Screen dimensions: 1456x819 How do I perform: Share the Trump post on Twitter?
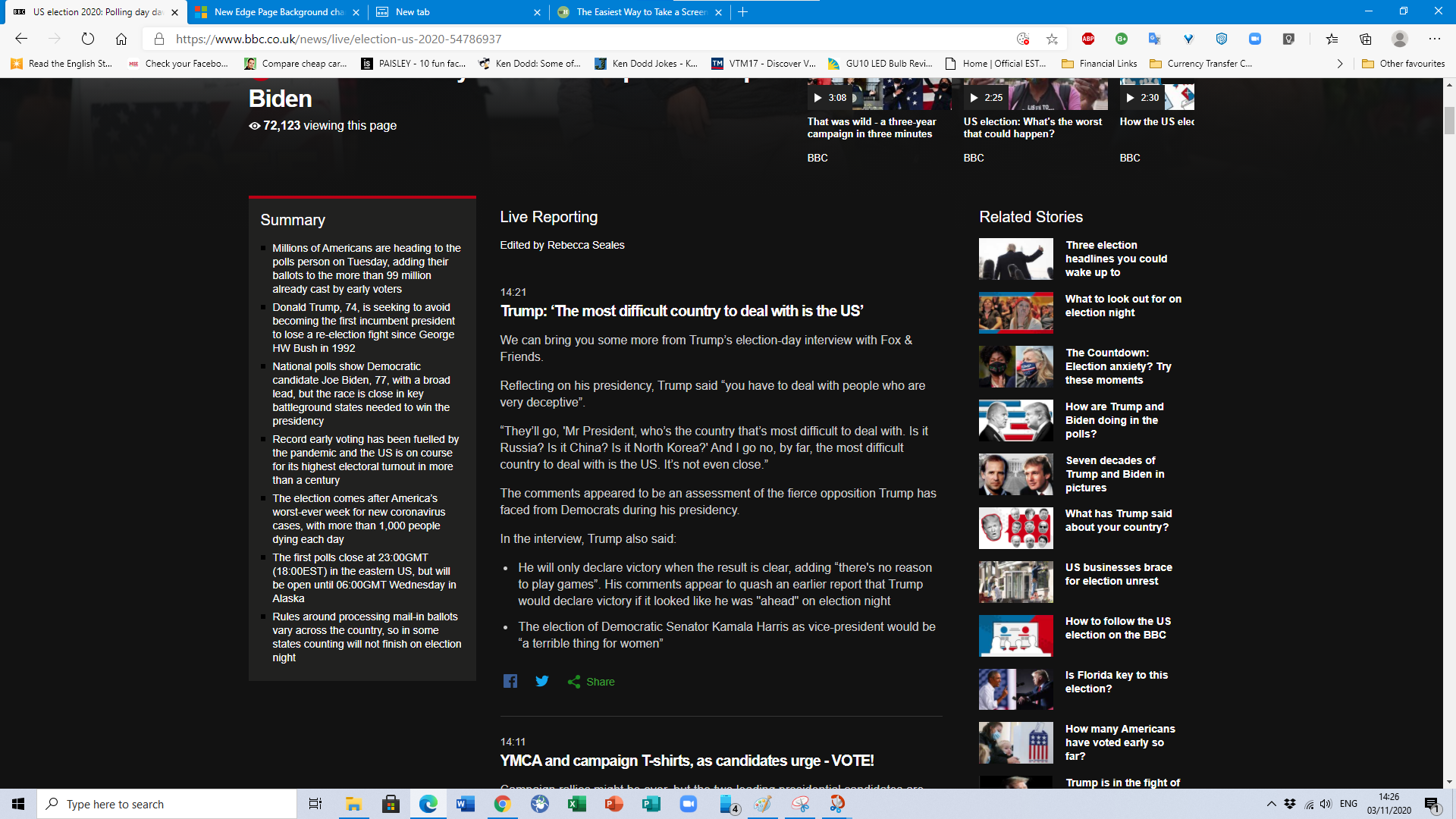point(542,681)
